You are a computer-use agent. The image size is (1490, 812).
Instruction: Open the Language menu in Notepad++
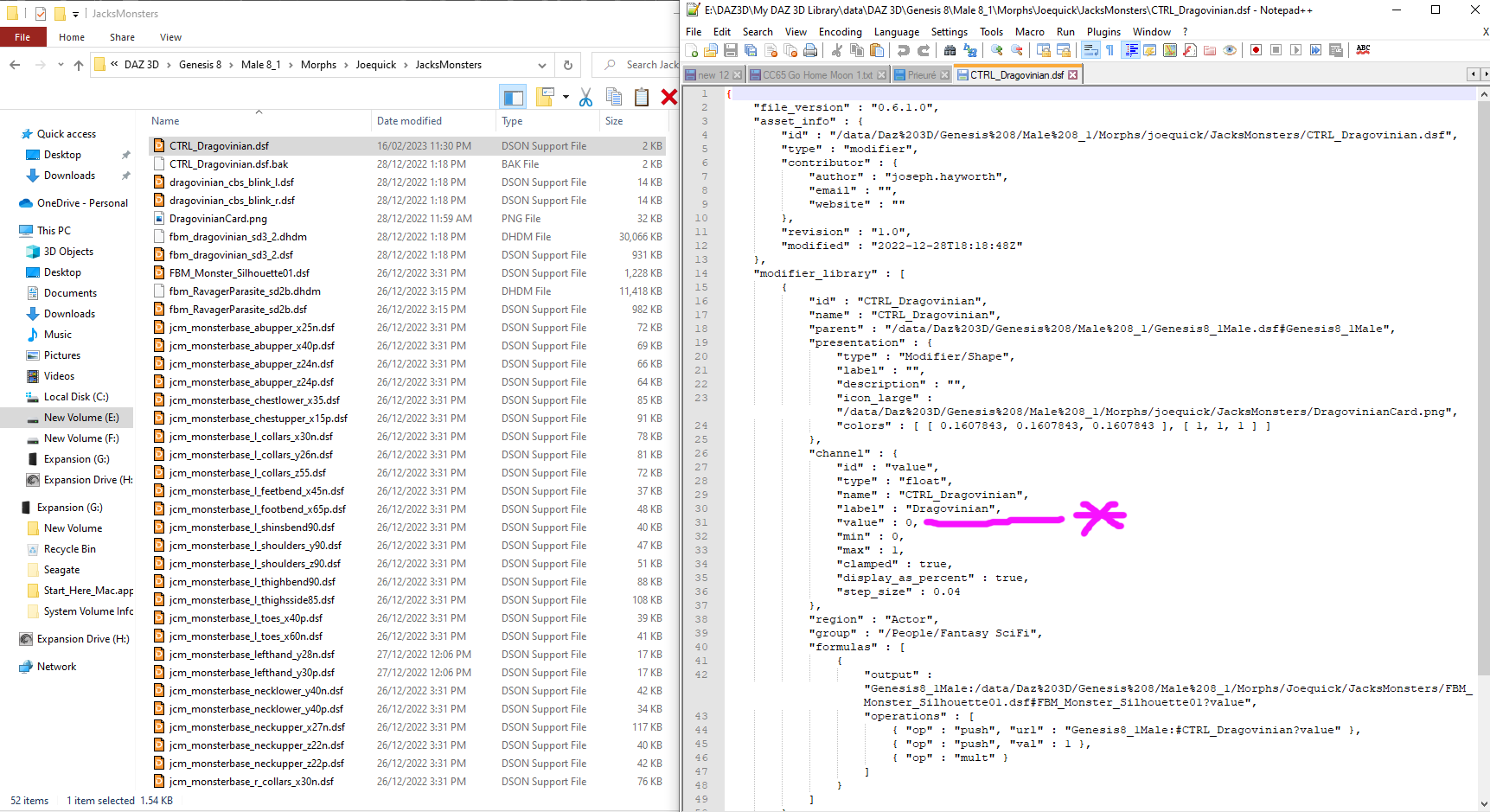[896, 32]
